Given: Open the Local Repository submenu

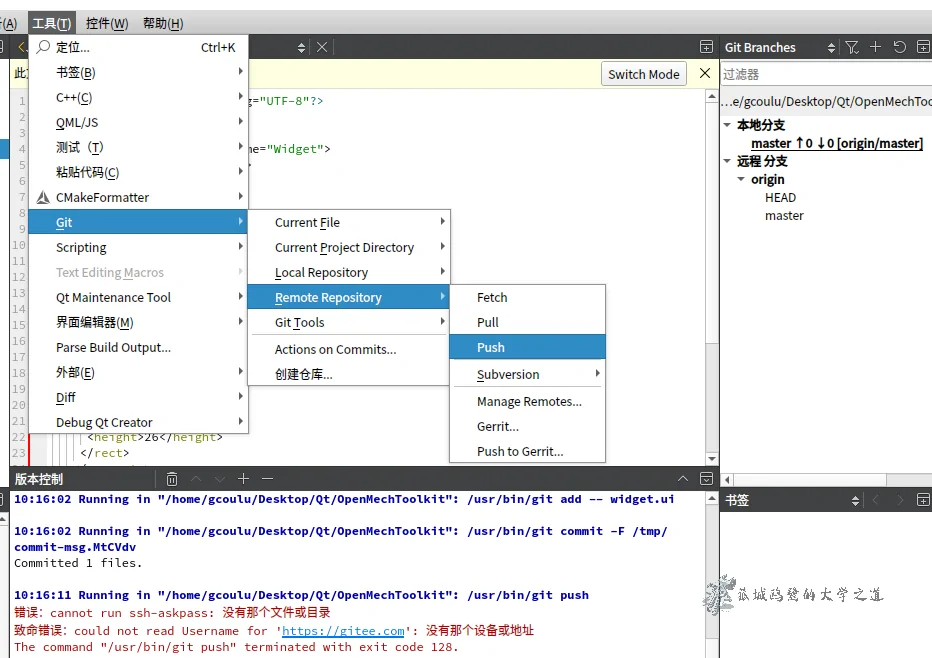Looking at the screenshot, I should (321, 272).
